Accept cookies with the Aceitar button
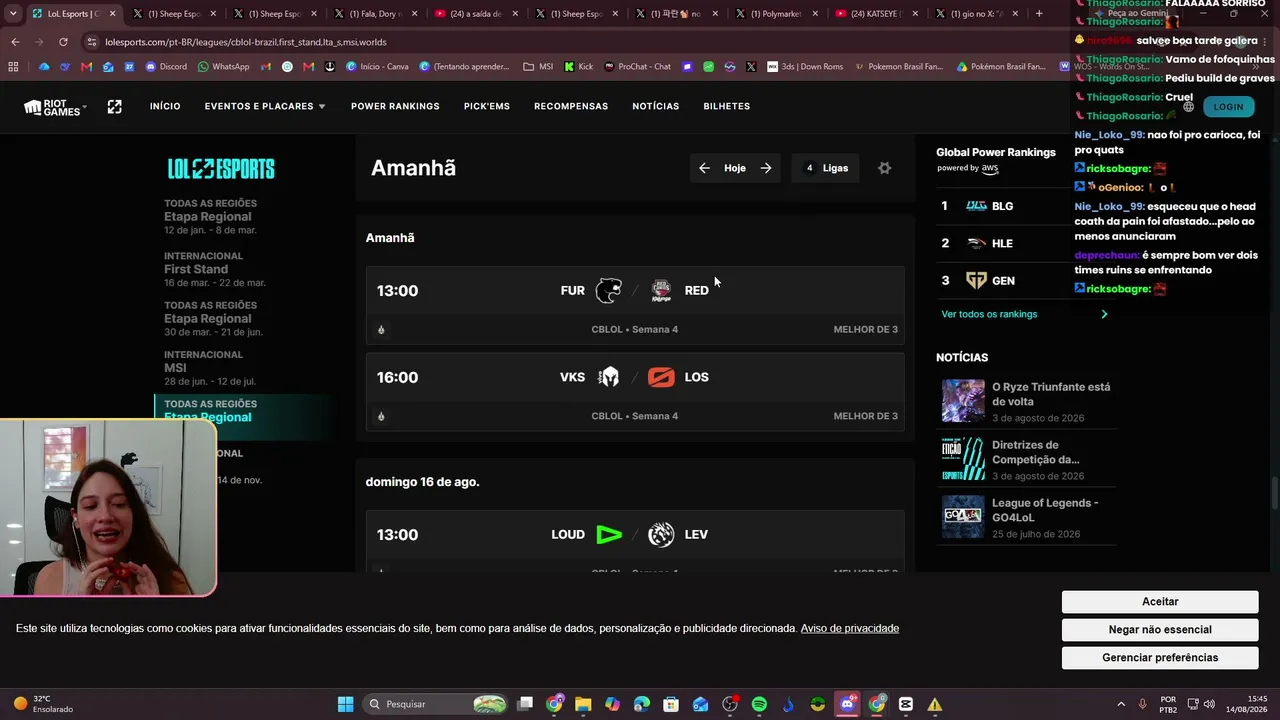This screenshot has width=1280, height=720. point(1160,602)
